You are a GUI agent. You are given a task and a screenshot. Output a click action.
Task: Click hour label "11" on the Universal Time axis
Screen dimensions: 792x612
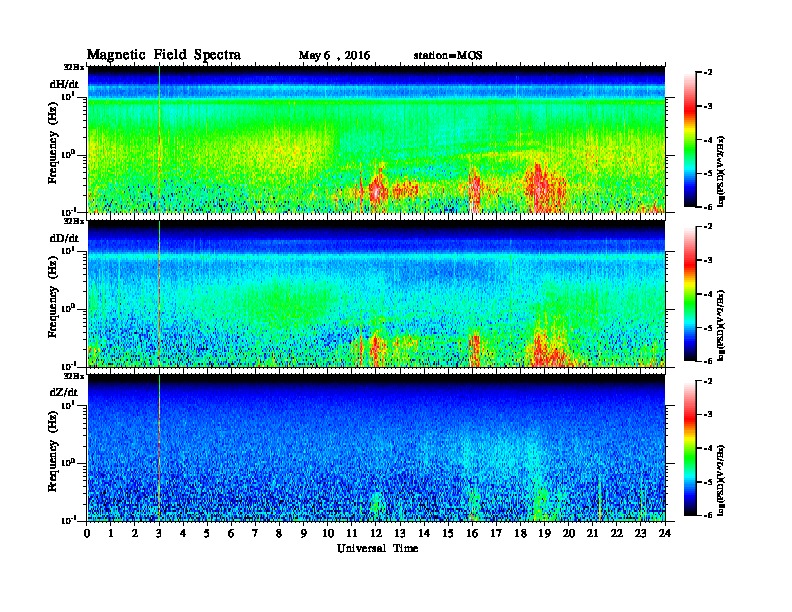click(x=352, y=533)
